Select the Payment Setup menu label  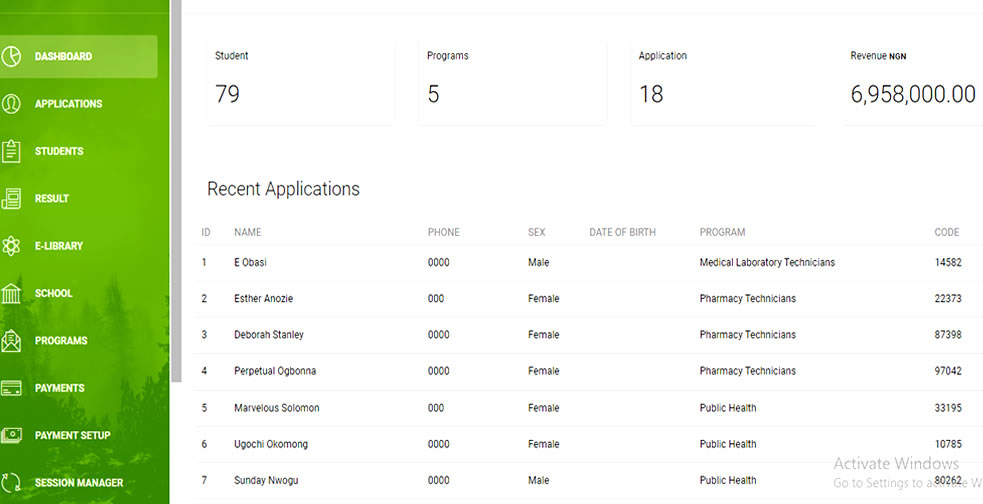click(72, 435)
